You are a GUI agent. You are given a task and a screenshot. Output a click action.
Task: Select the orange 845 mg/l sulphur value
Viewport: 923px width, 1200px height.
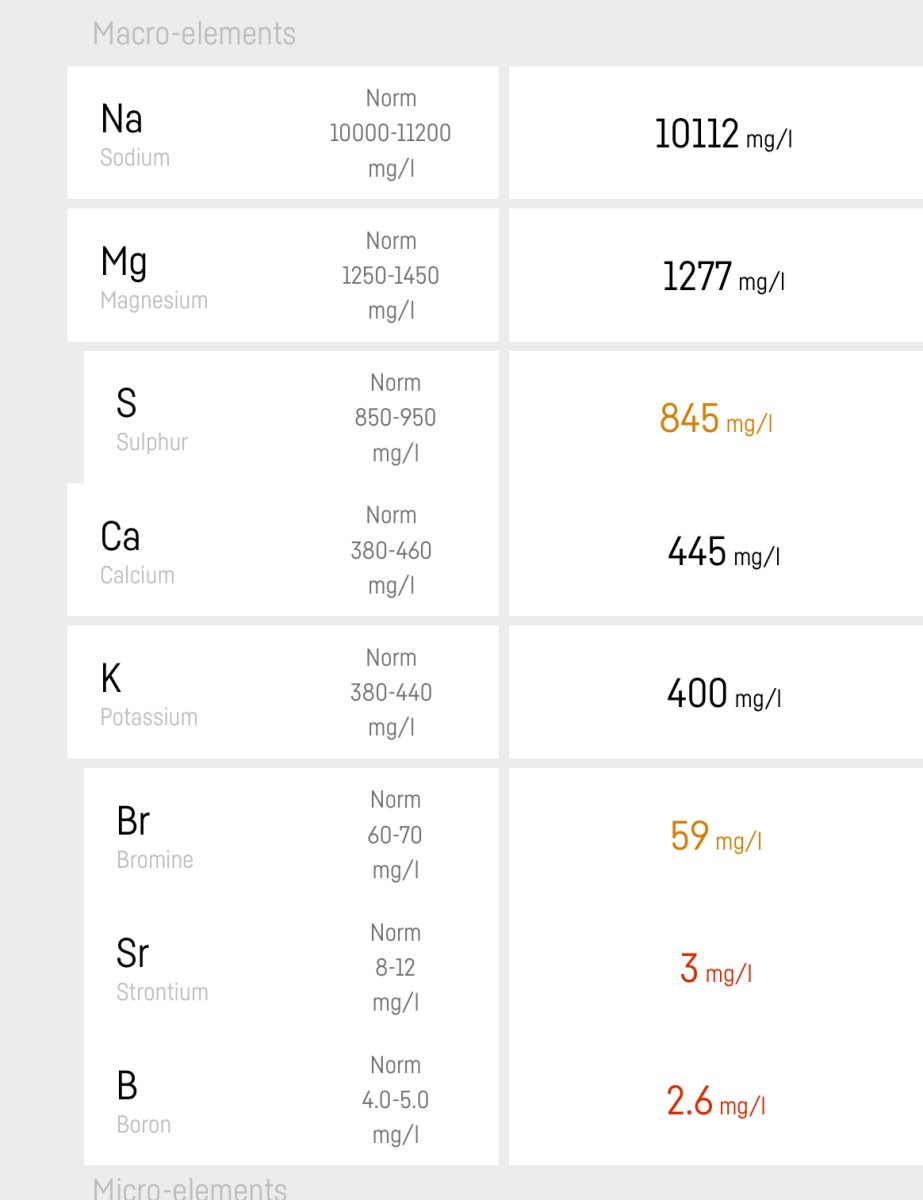(x=716, y=419)
